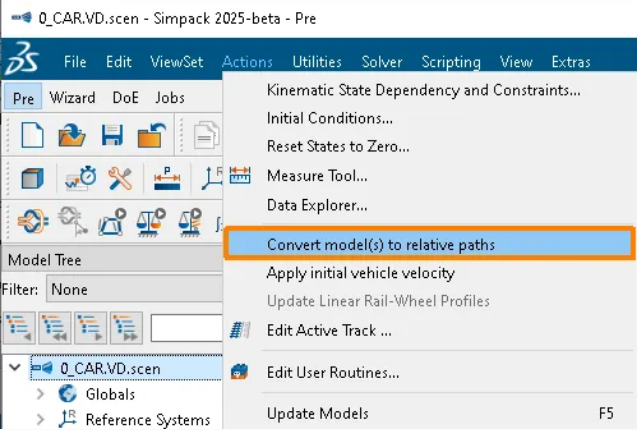Choose Kinematic State Dependency and Constraints
The width and height of the screenshot is (637, 430).
[423, 90]
